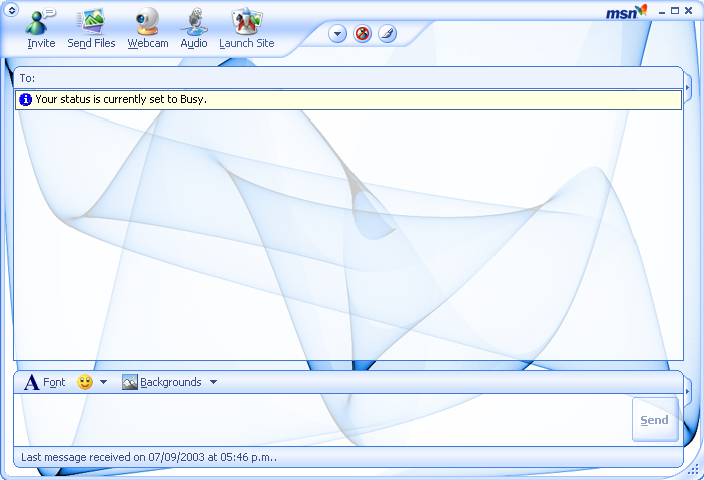Click the Invite contact icon
Screen dimensions: 704x480
point(41,22)
